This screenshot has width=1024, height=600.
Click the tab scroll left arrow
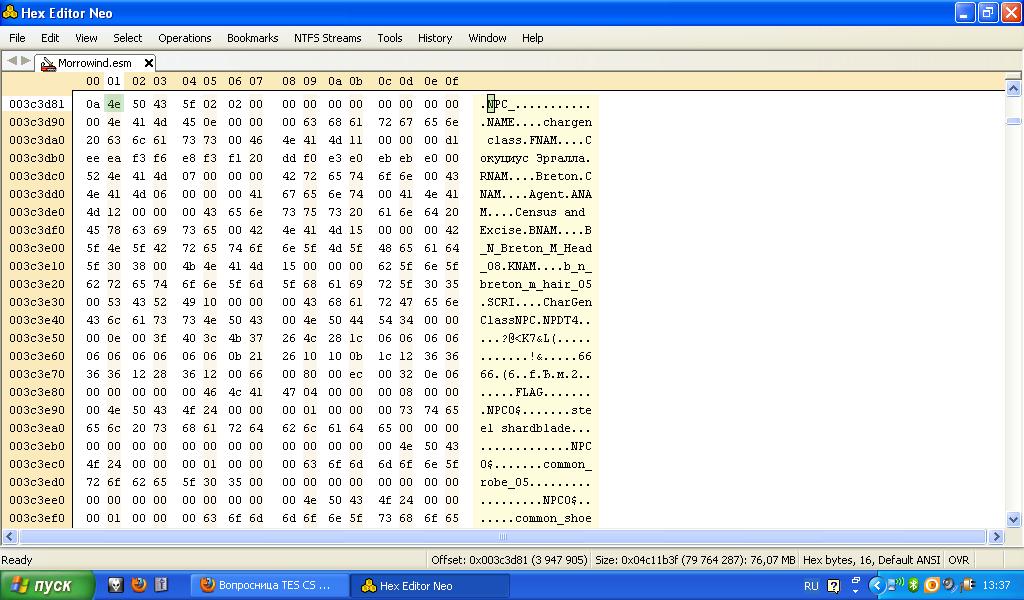[x=11, y=62]
